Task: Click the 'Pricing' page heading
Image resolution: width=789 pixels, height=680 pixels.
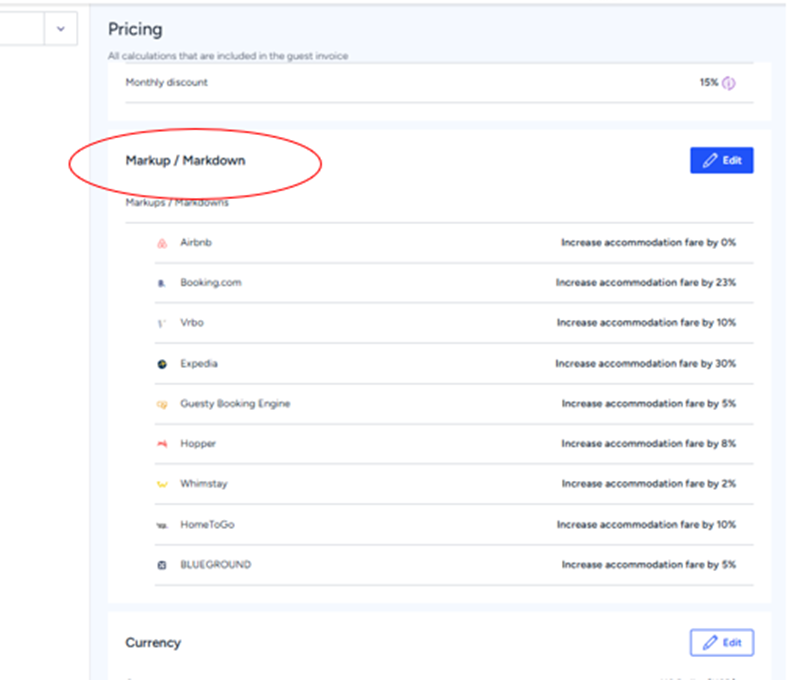Action: pos(135,29)
